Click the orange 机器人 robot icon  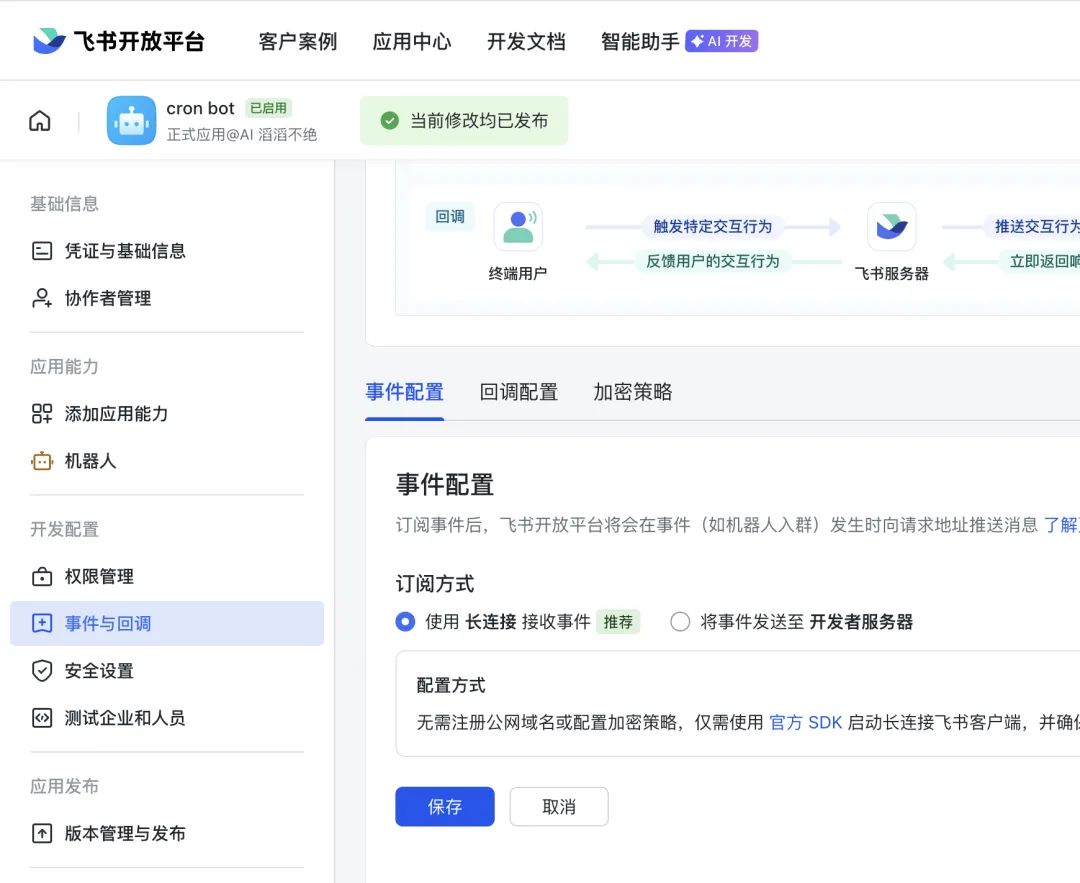[42, 461]
